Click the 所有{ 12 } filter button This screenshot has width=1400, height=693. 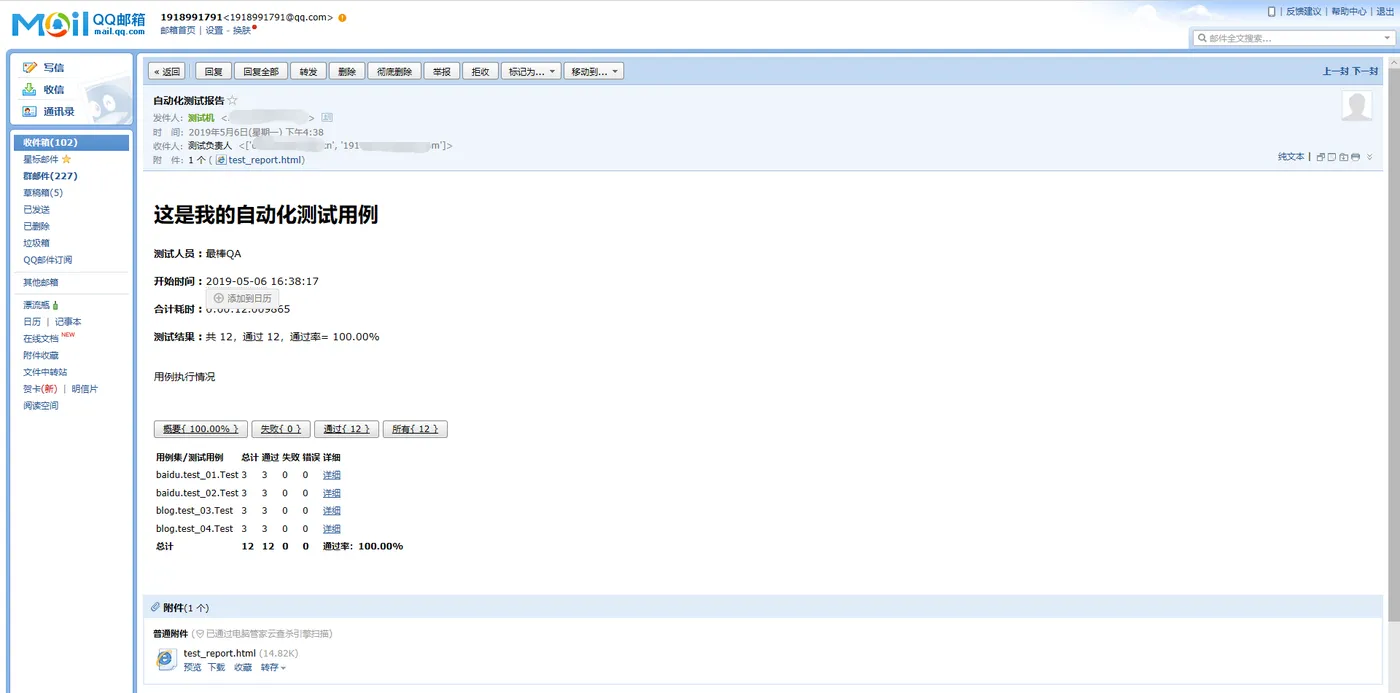click(415, 429)
